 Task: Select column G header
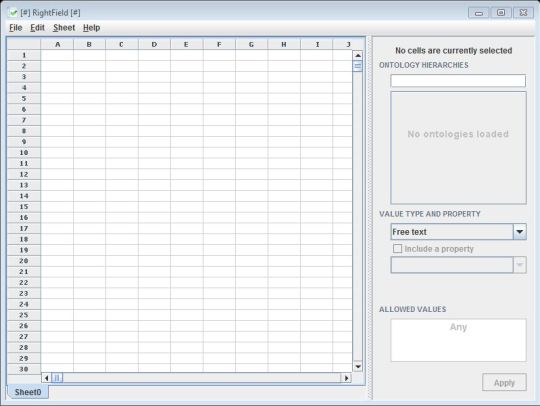click(251, 44)
